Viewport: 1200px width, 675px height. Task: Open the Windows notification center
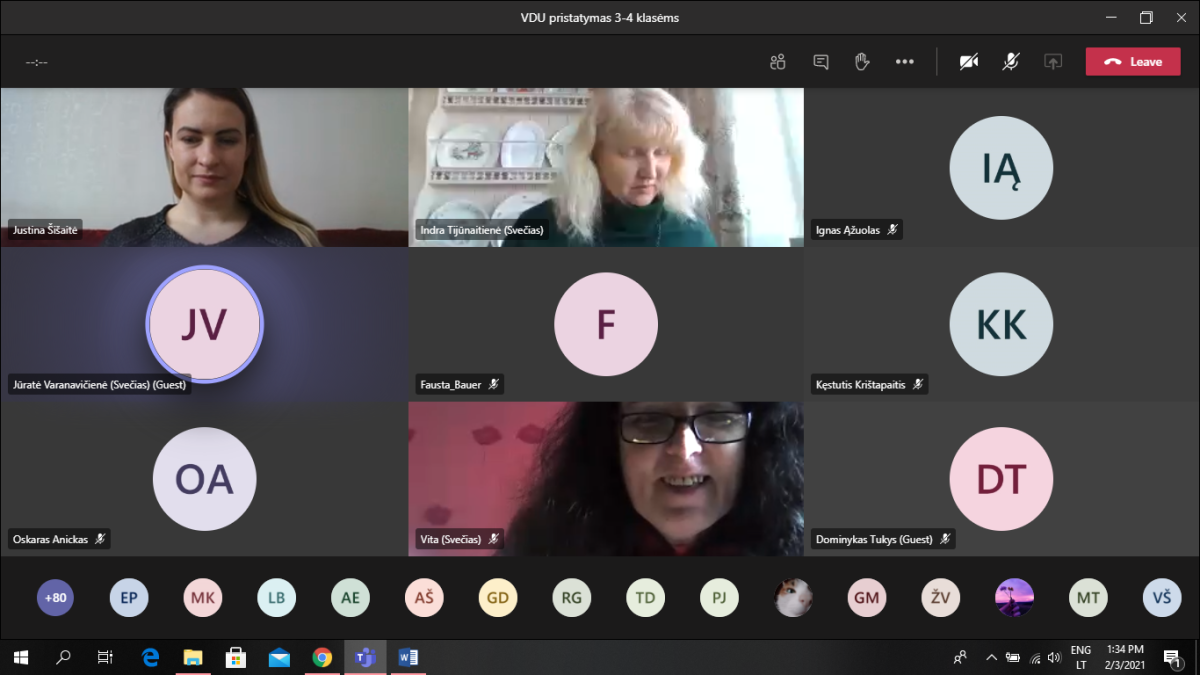(x=1172, y=657)
